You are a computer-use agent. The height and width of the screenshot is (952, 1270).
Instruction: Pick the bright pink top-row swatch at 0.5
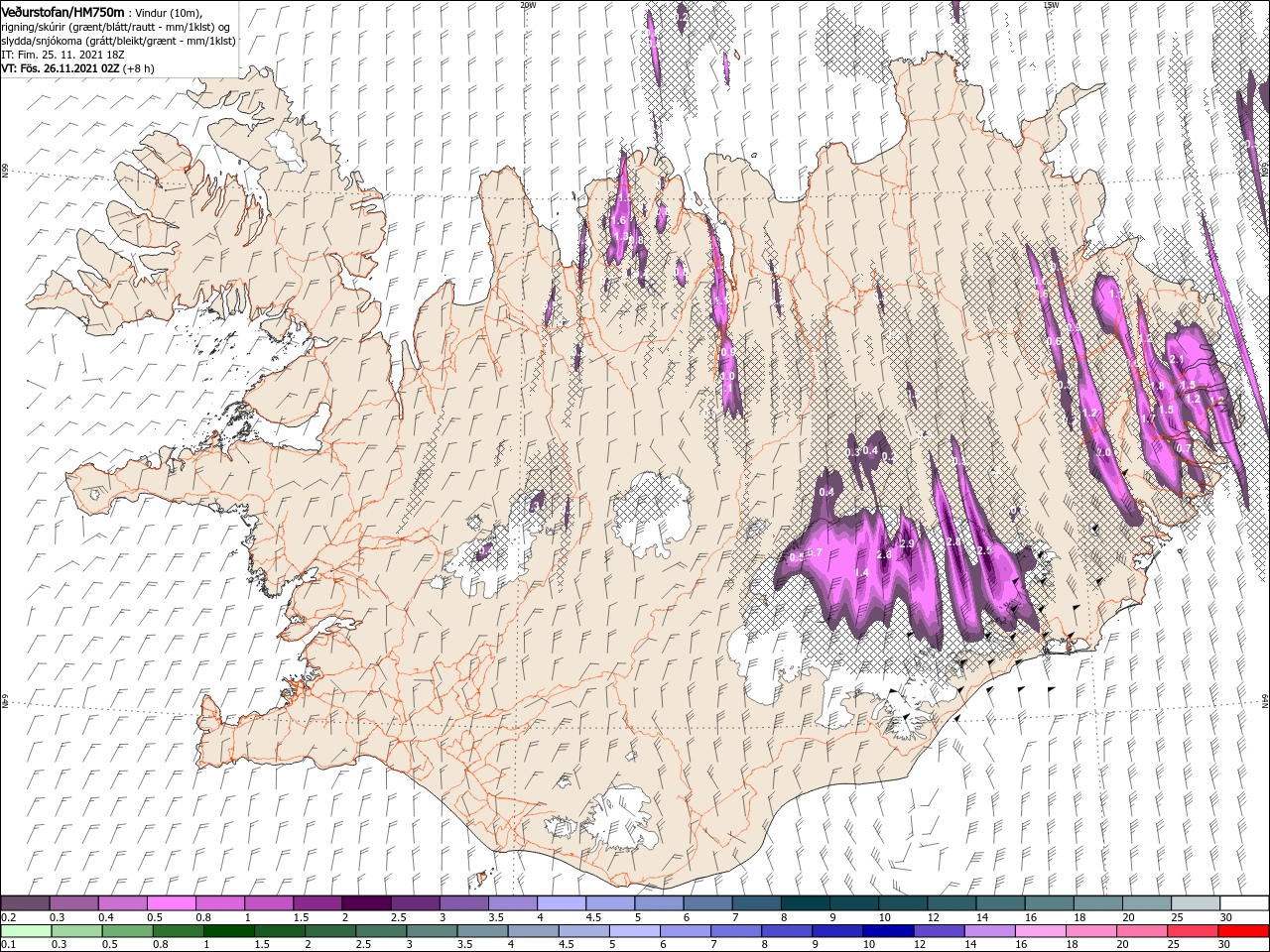[172, 902]
